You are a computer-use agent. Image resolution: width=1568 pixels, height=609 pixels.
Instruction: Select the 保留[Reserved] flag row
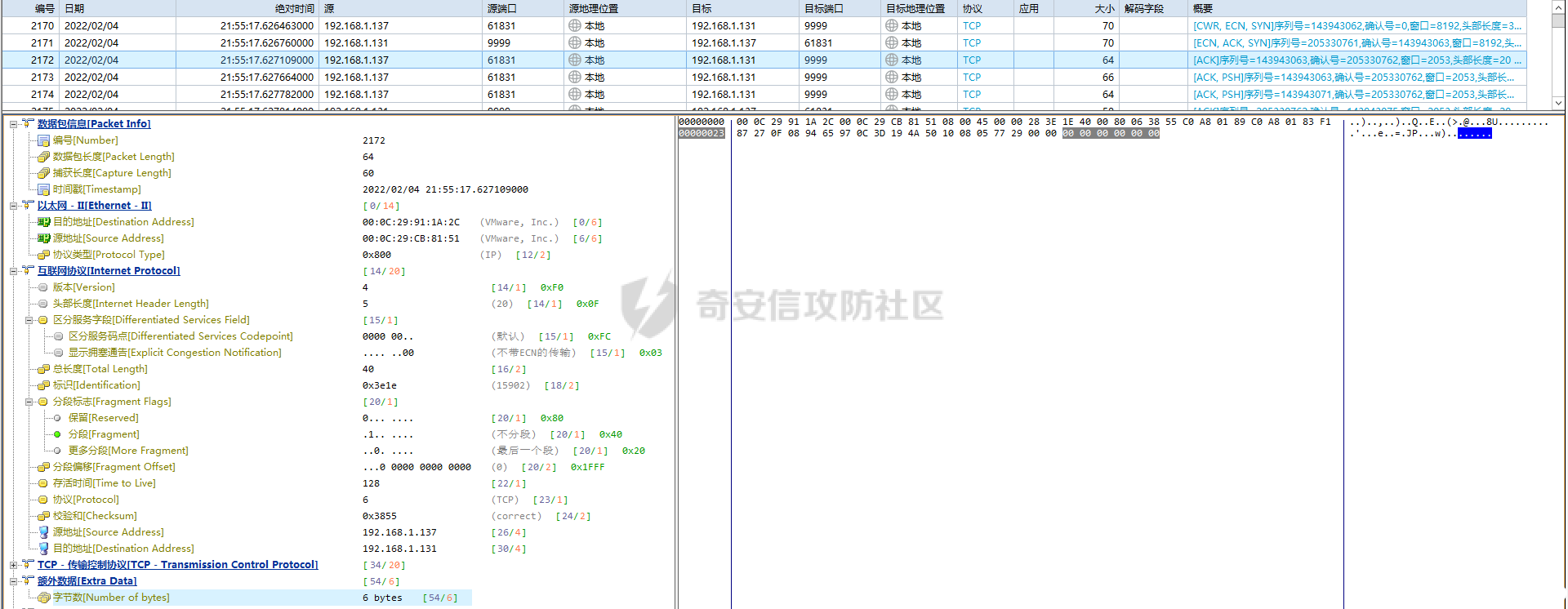pyautogui.click(x=103, y=418)
